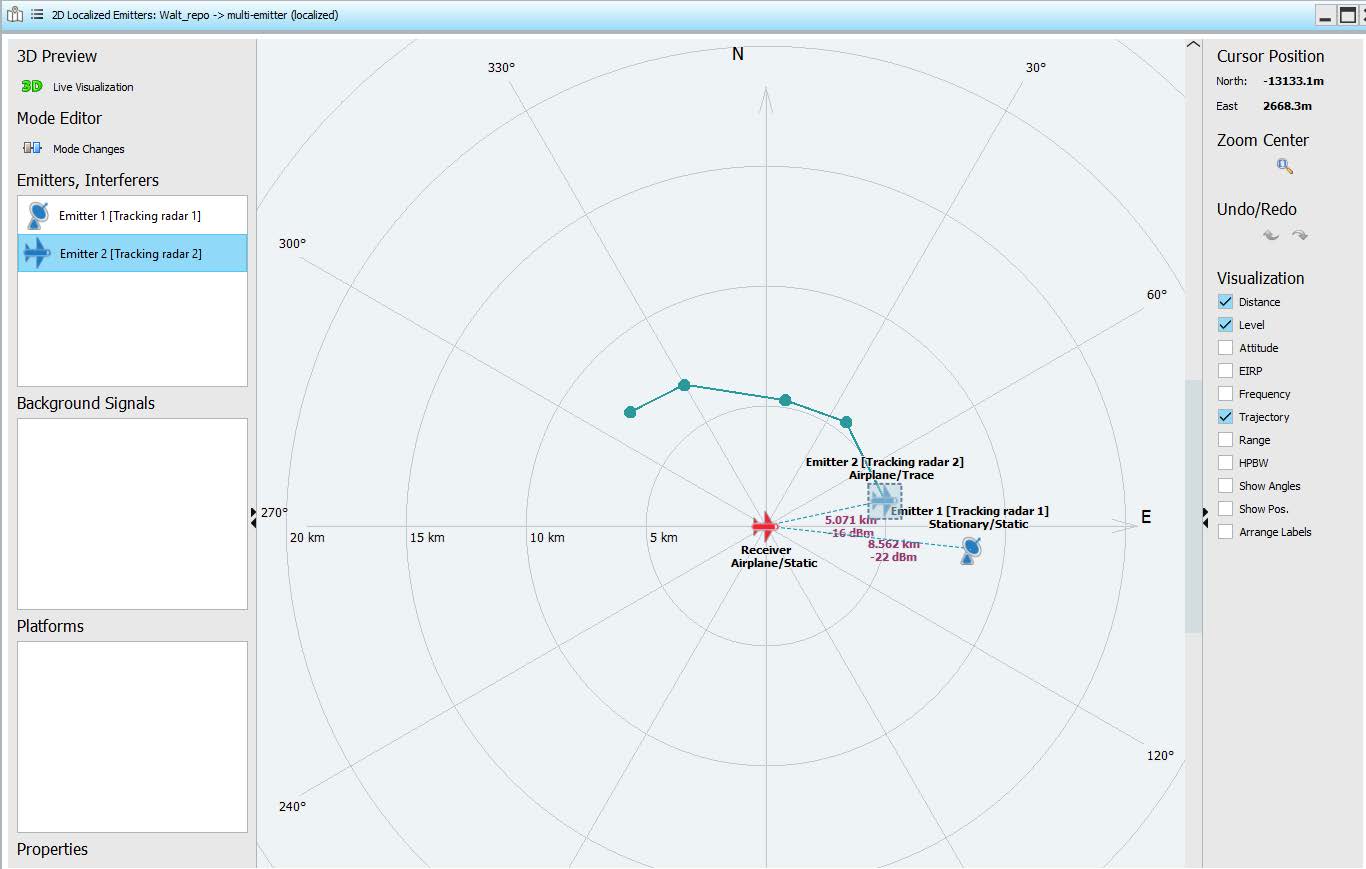Select the red Receiver airplane on the map
Image resolution: width=1366 pixels, height=869 pixels.
[x=765, y=525]
